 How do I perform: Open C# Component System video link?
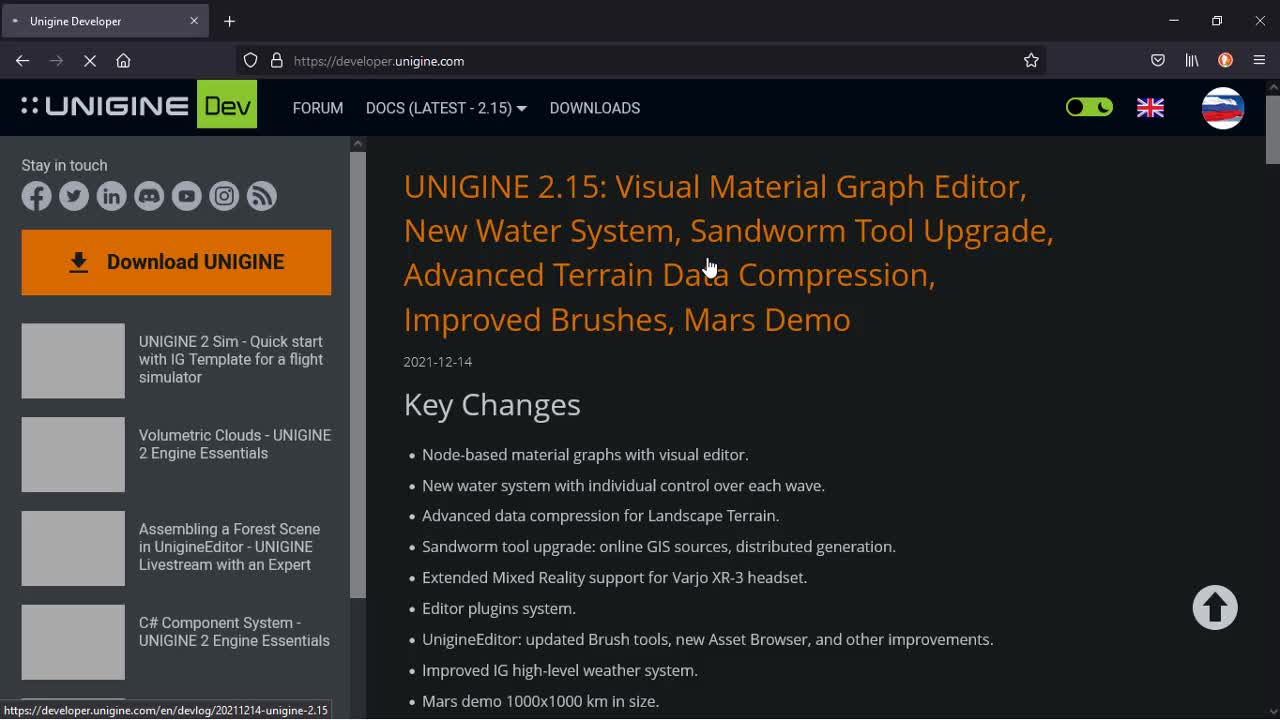234,631
